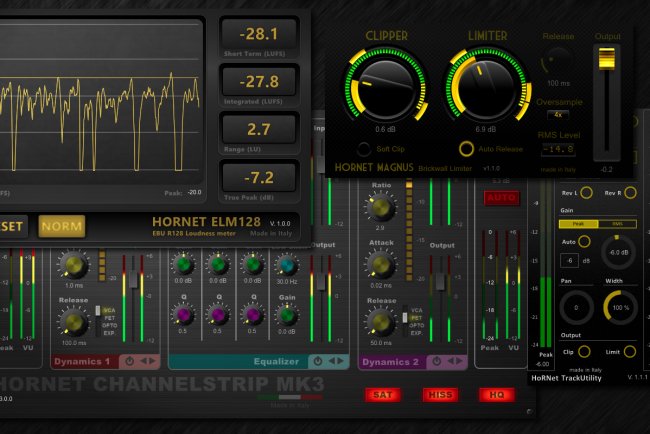Image resolution: width=650 pixels, height=434 pixels.
Task: Click the cyan 30.0 Hz Equalizer knob
Action: tap(287, 265)
